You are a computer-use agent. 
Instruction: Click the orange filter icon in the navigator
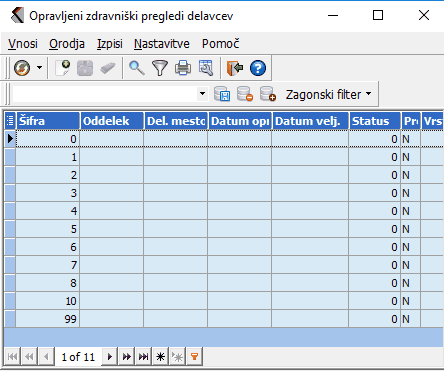[x=194, y=357]
